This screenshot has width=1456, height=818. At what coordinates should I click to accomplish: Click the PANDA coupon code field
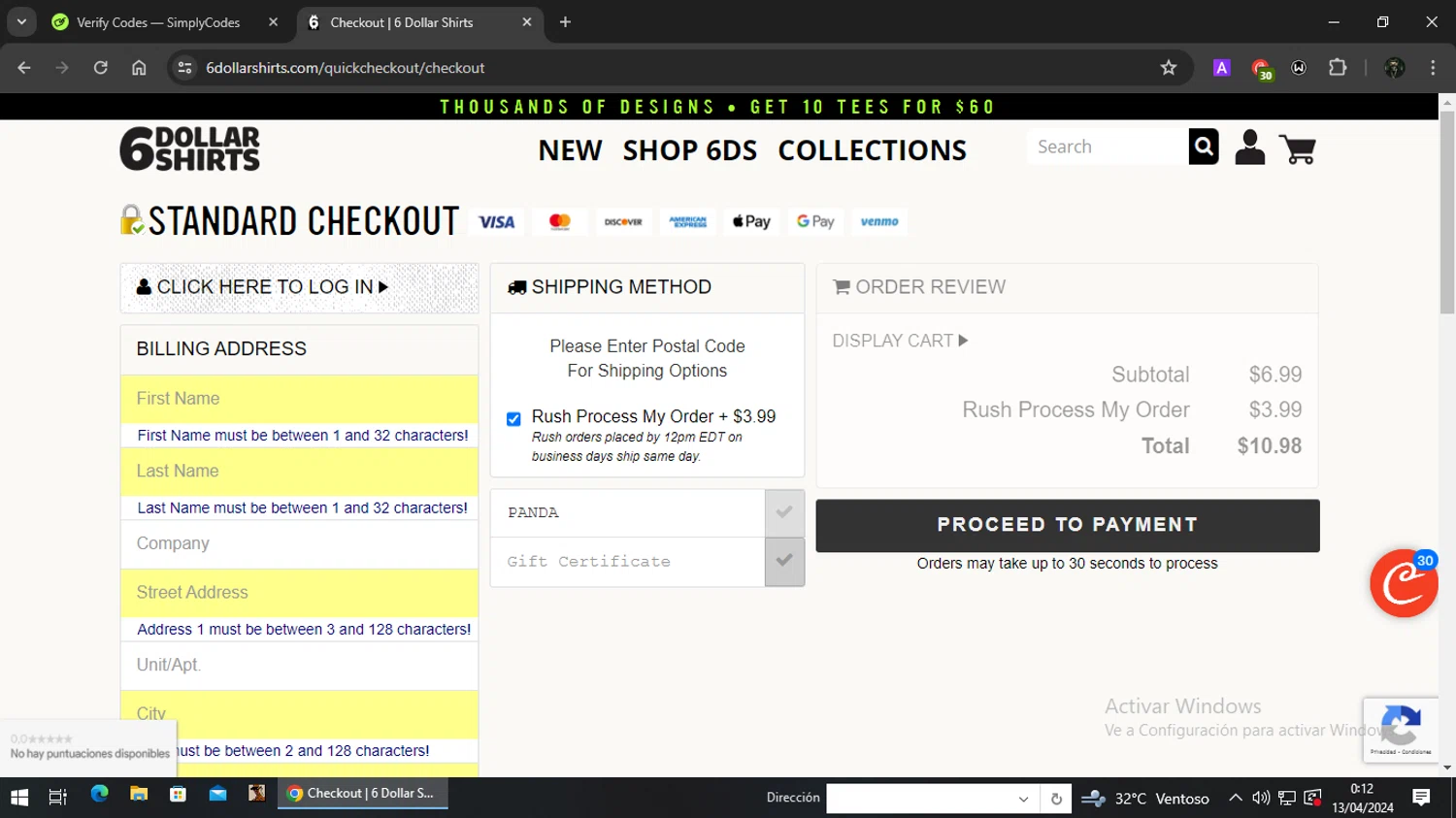click(627, 512)
